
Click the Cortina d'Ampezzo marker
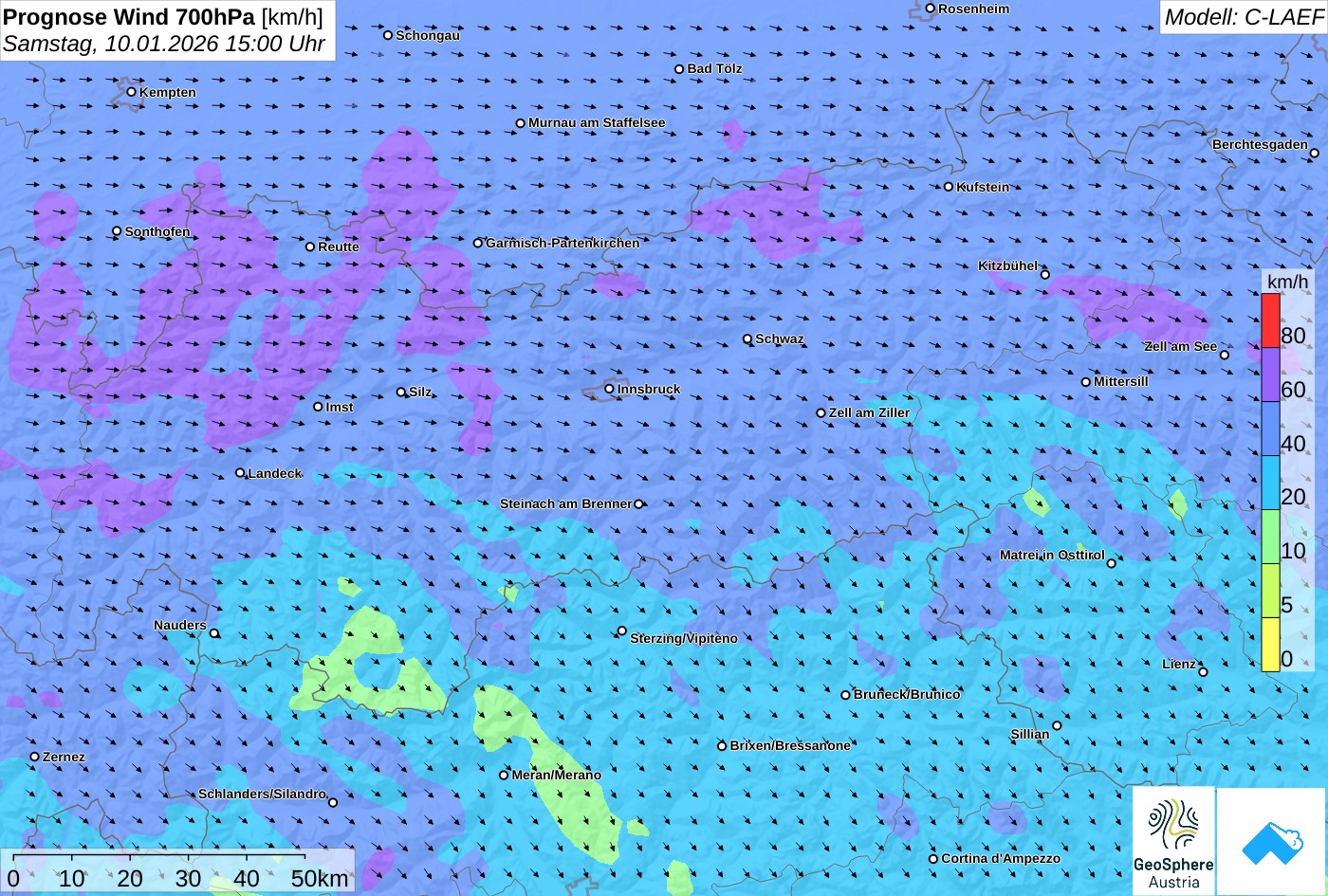(x=933, y=859)
